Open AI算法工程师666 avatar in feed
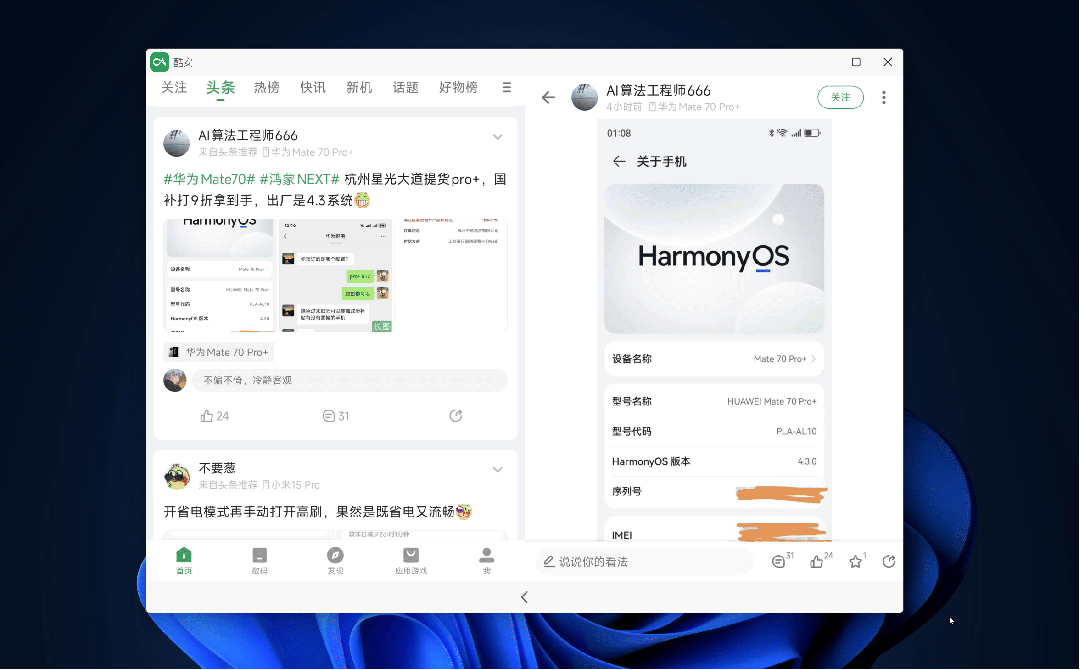Image resolution: width=1080 pixels, height=670 pixels. click(x=176, y=143)
